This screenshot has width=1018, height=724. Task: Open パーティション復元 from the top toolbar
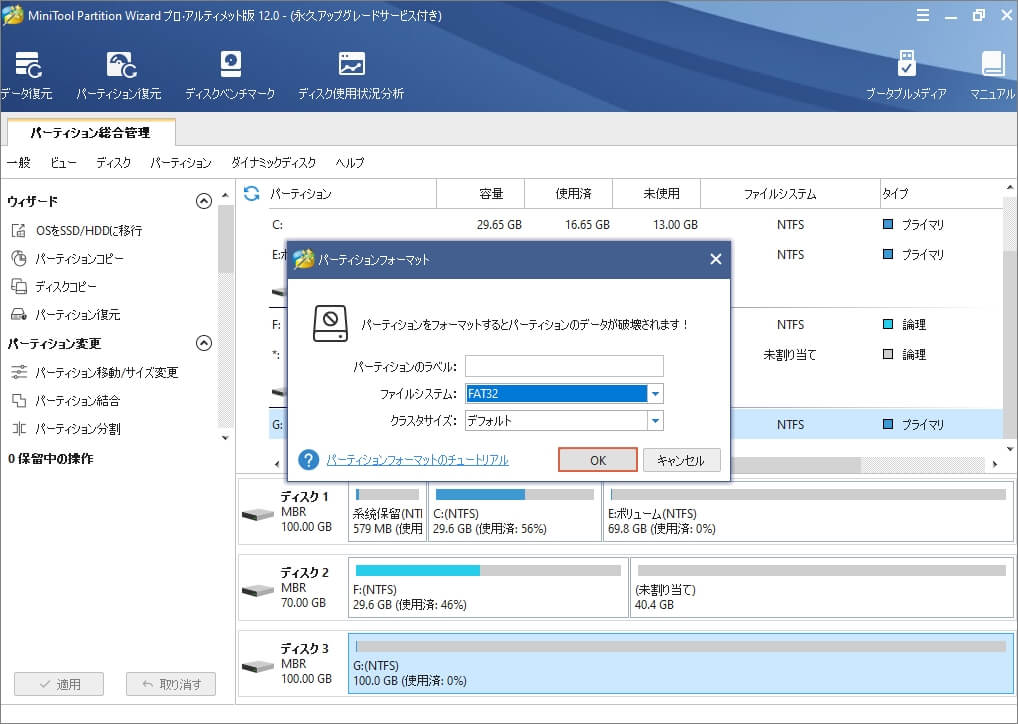(118, 66)
